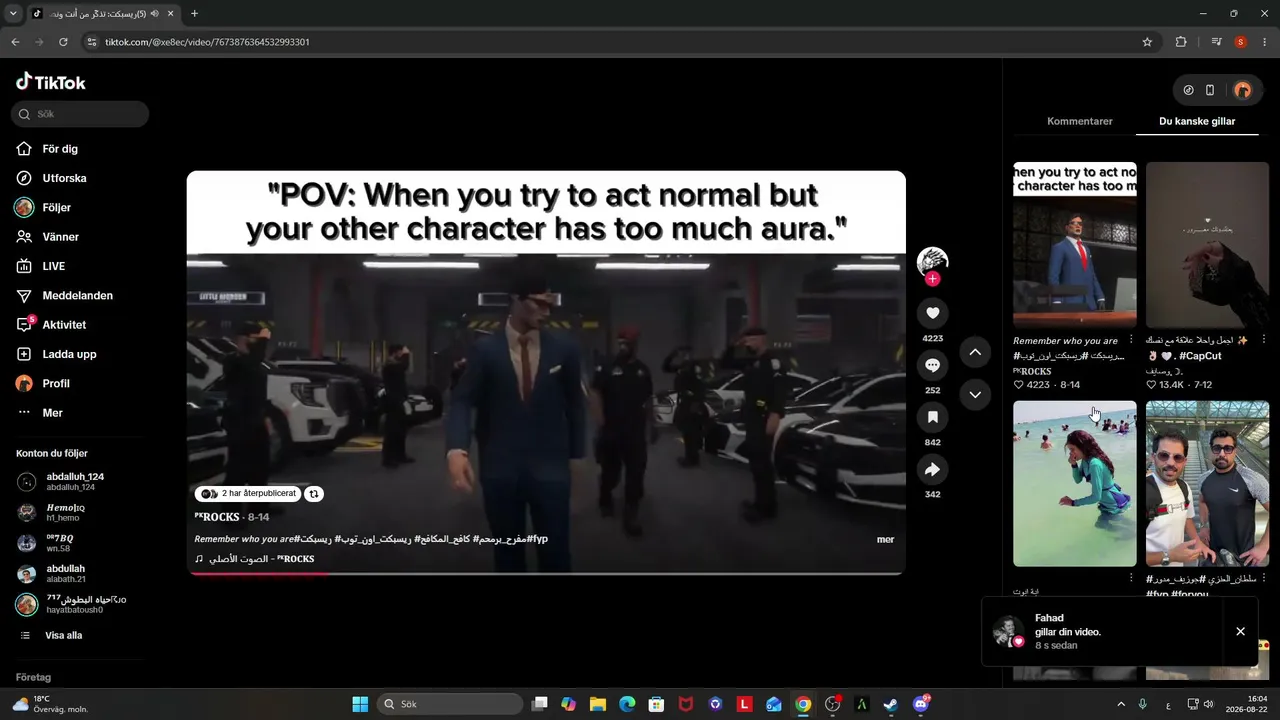Switch to Du kanske gillar tab
This screenshot has height=720, width=1280.
[x=1197, y=121]
